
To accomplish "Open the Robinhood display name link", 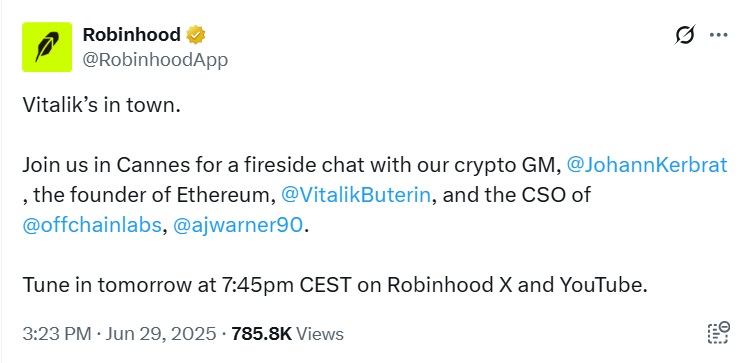I will click(132, 35).
